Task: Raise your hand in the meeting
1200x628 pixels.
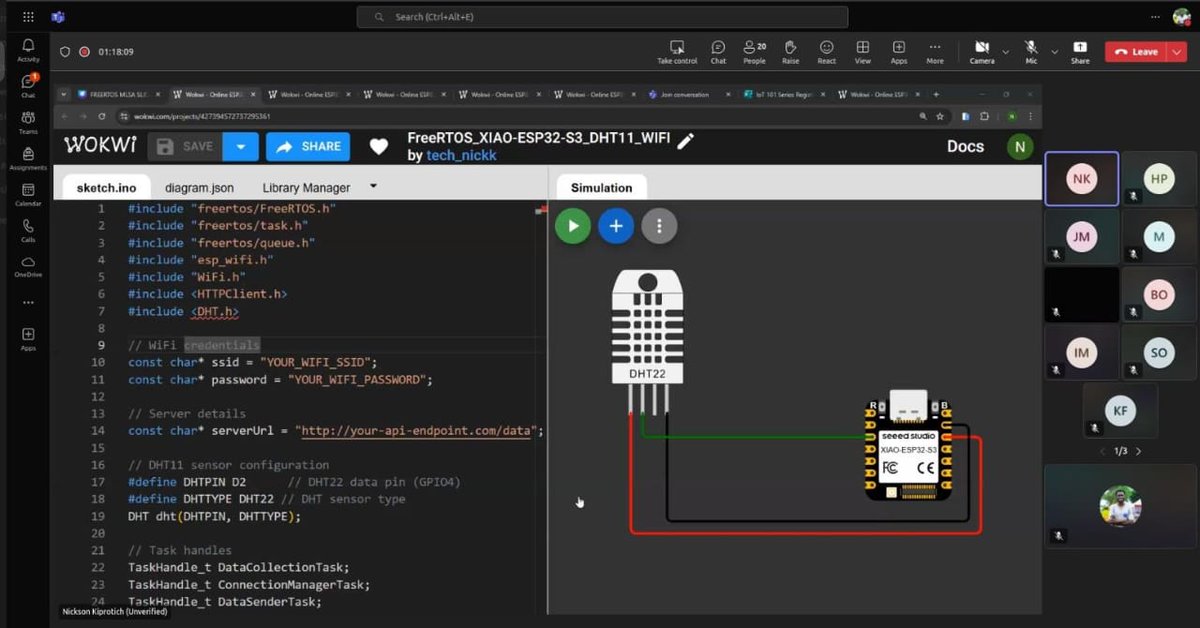Action: [x=790, y=52]
